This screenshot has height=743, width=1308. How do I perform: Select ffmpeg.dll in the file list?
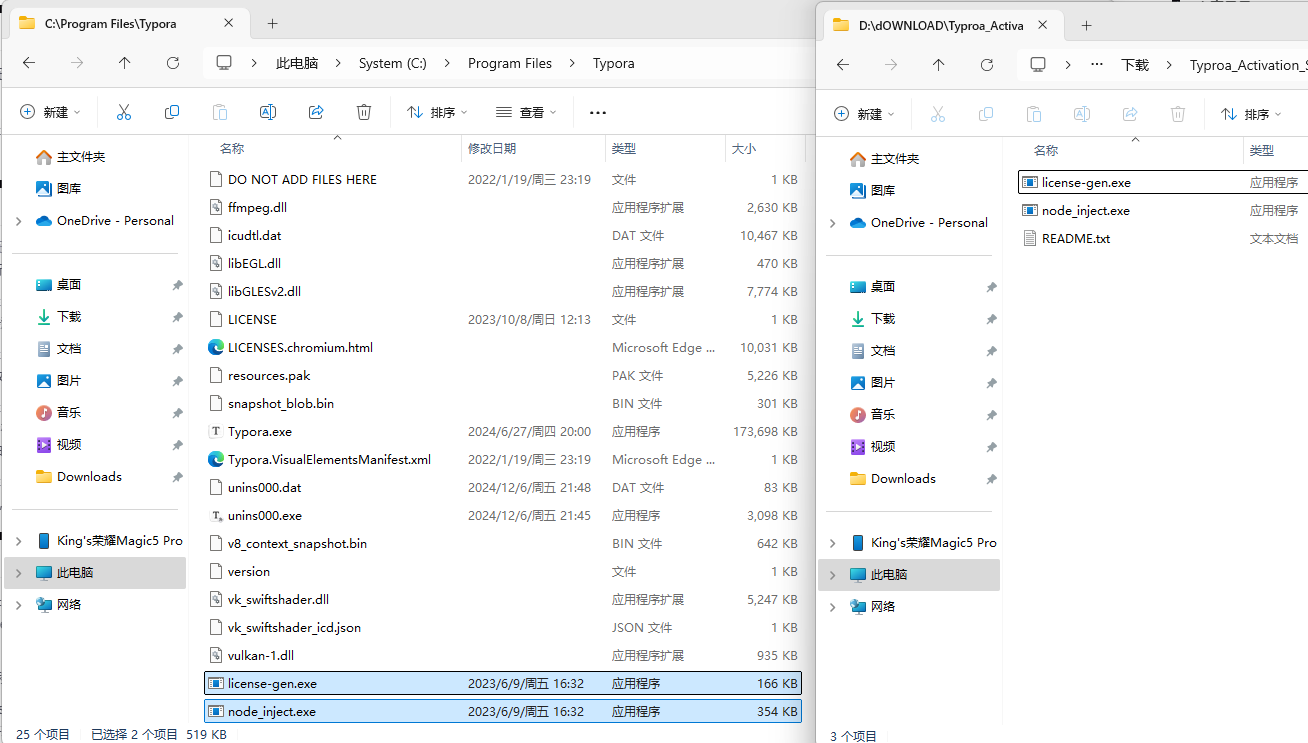tap(503, 207)
